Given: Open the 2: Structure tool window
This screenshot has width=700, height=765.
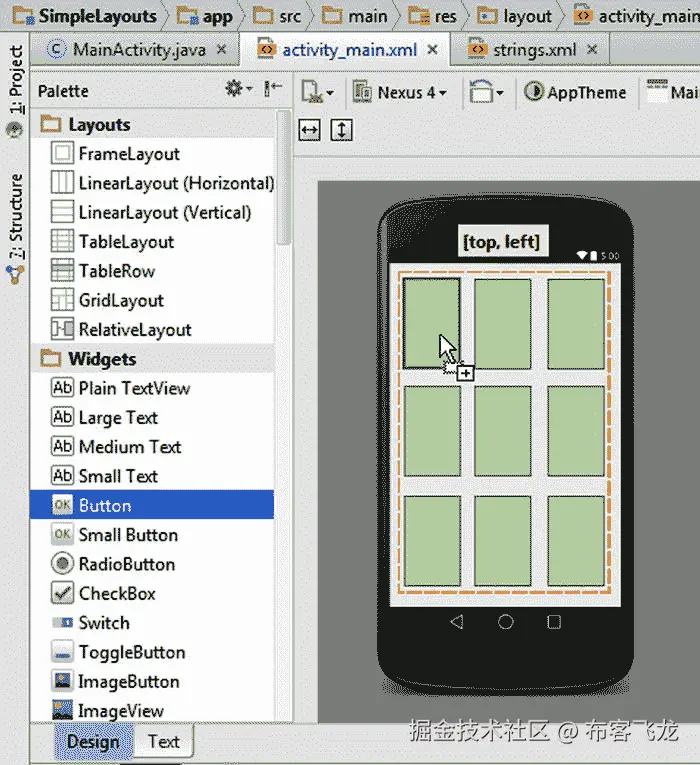Looking at the screenshot, I should click(16, 217).
